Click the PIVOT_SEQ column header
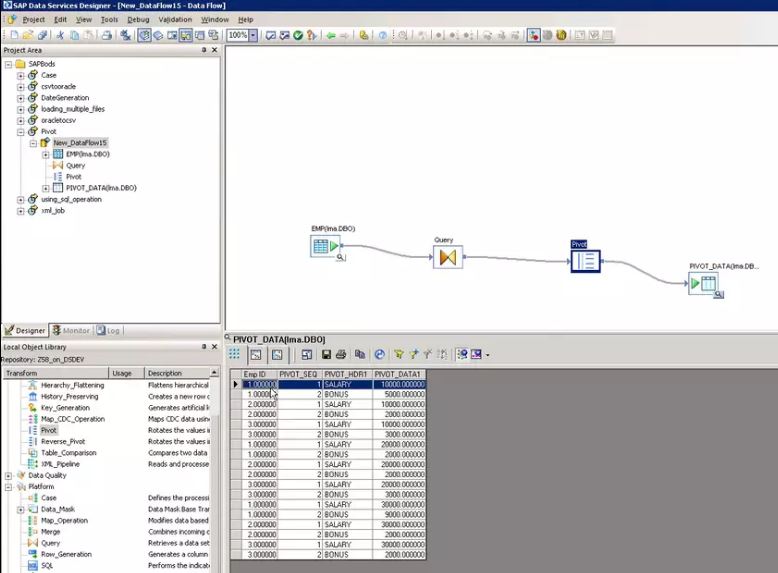This screenshot has width=778, height=573. pyautogui.click(x=300, y=374)
